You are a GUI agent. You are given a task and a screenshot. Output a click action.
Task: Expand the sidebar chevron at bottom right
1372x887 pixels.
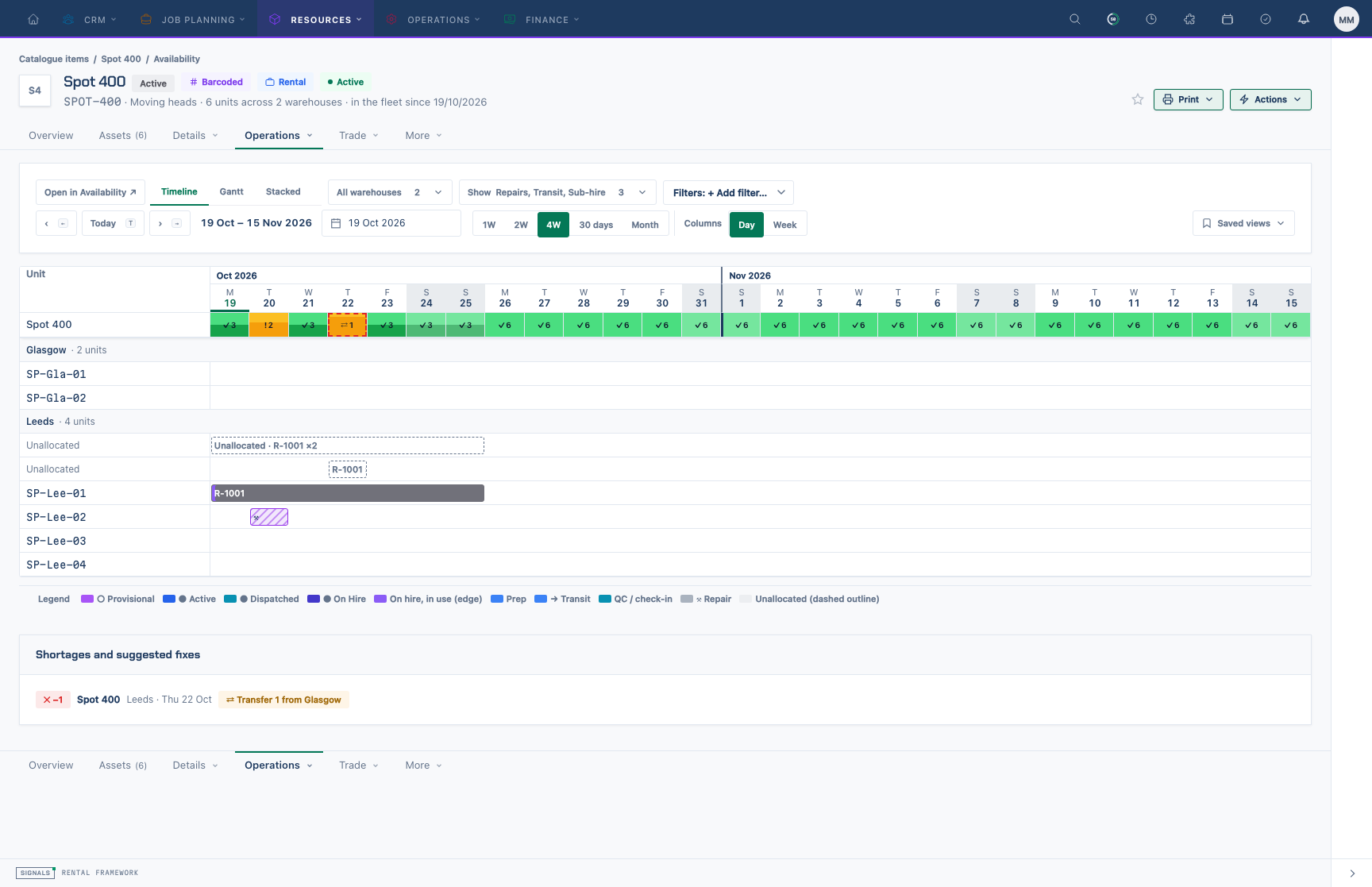(1352, 873)
